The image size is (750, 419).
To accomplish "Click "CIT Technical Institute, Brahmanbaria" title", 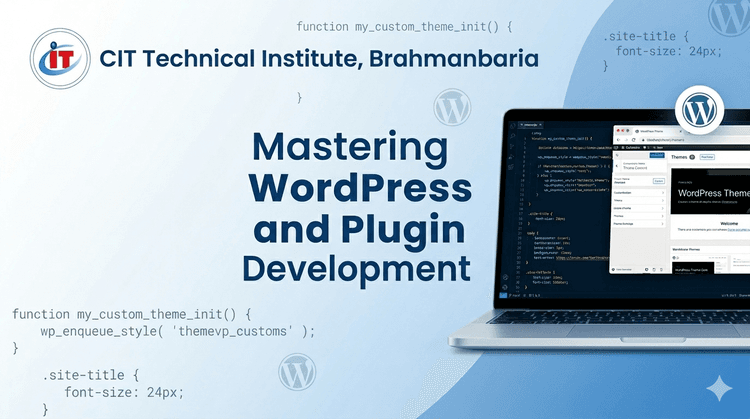I will tap(319, 58).
